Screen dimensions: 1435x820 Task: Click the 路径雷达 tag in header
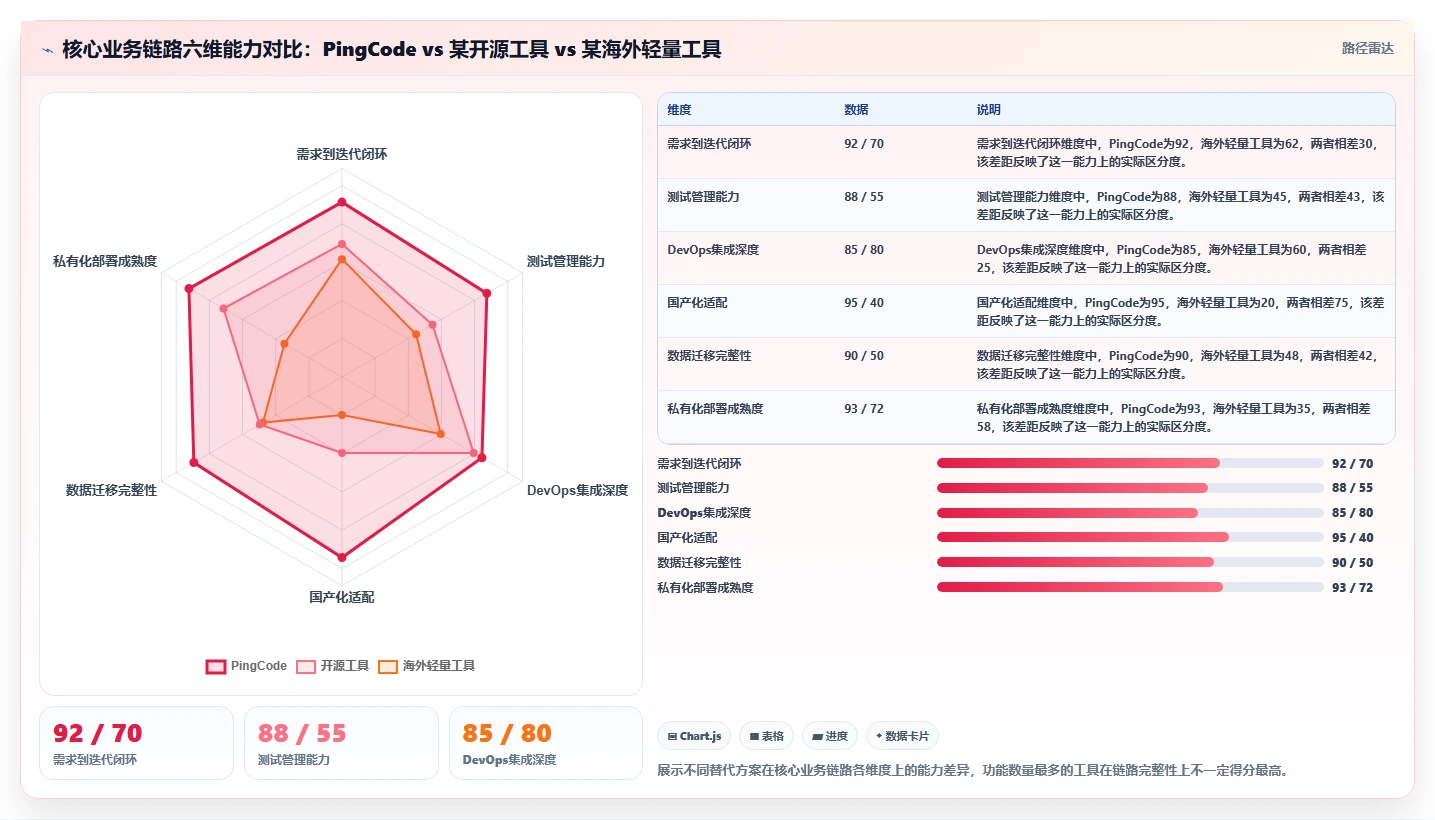point(1367,48)
